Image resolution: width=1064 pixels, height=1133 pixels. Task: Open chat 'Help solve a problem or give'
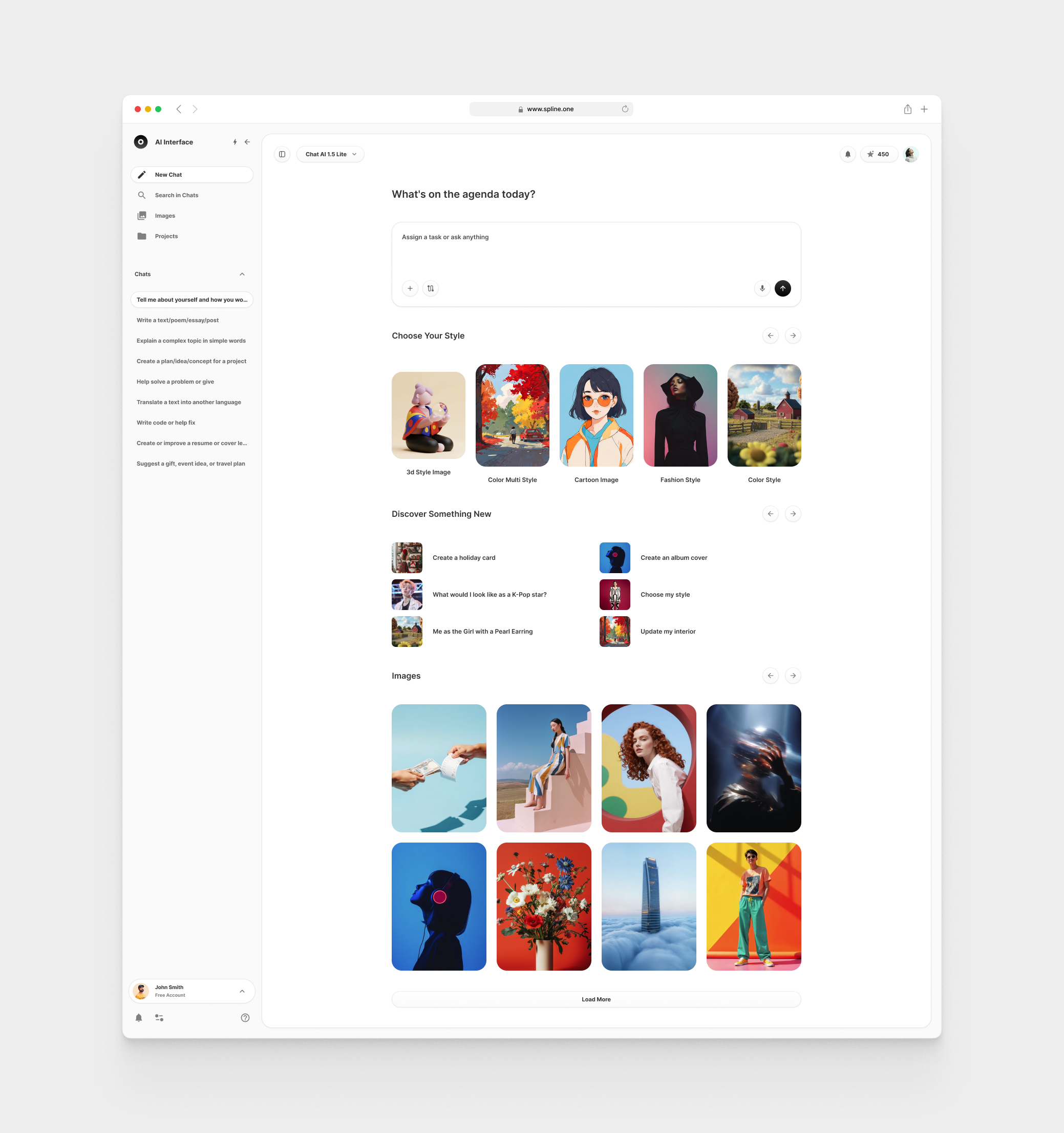(192, 382)
